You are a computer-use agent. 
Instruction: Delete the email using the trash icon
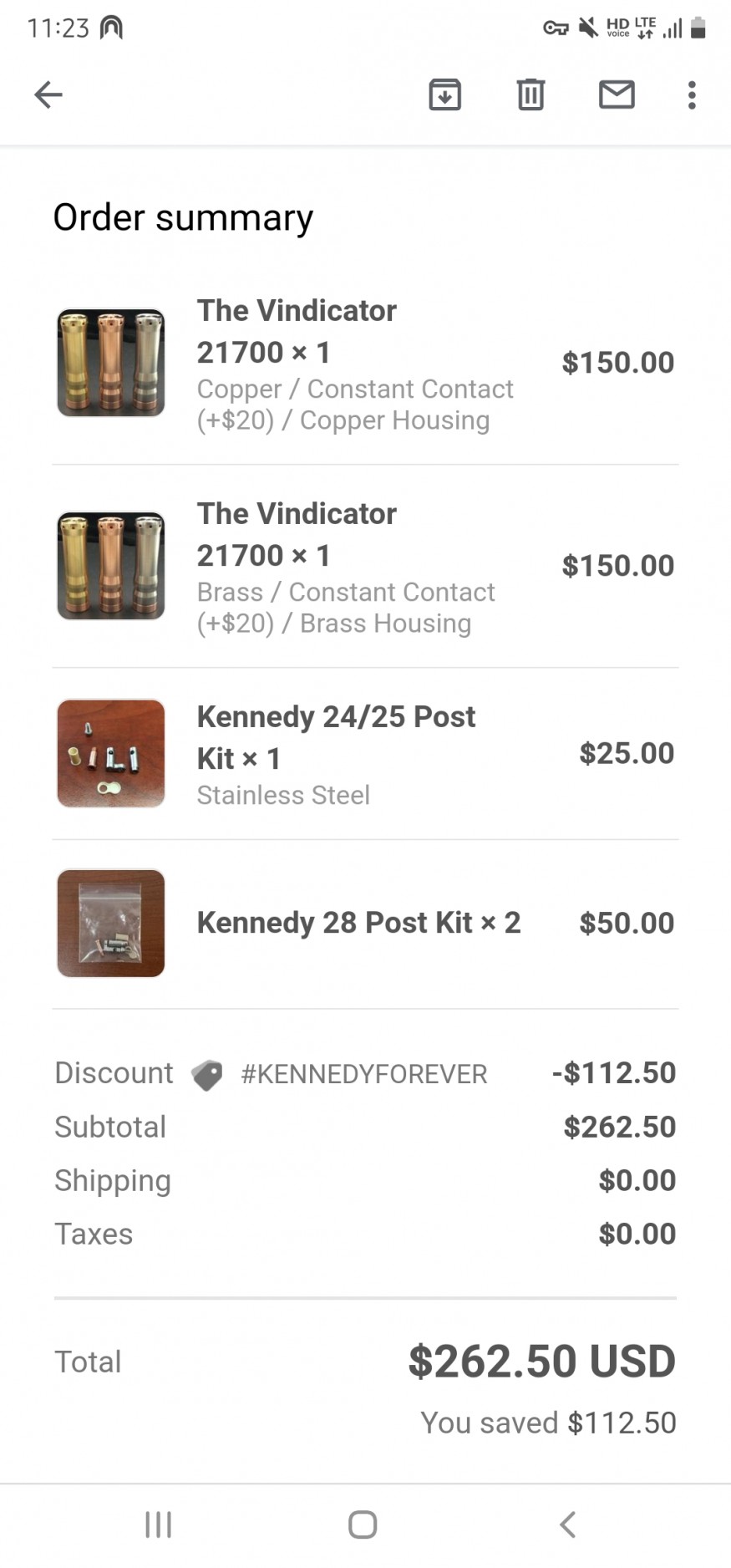pyautogui.click(x=530, y=95)
